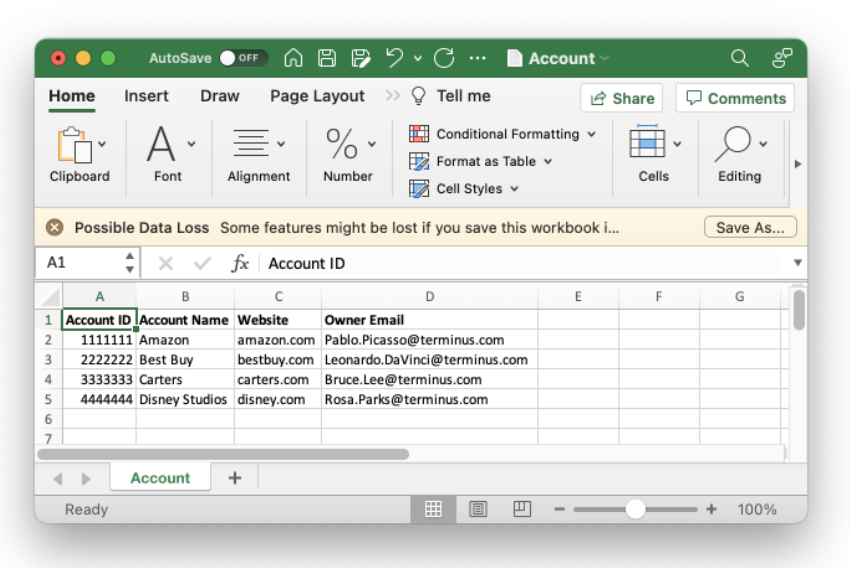Switch to Page Break Preview icon

coord(521,509)
